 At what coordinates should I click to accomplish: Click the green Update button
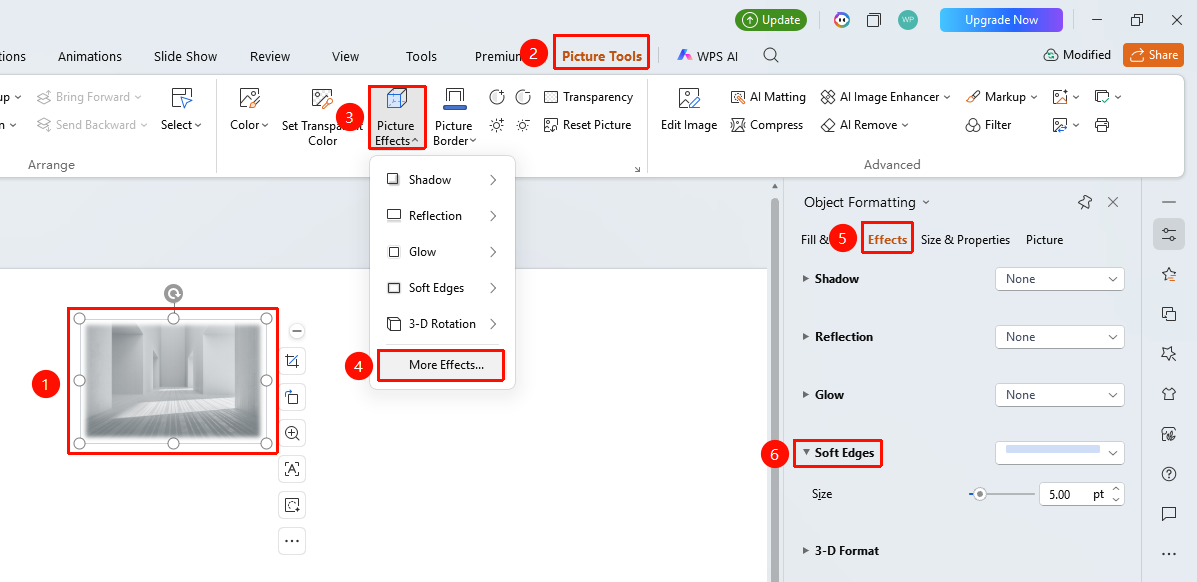pyautogui.click(x=772, y=20)
